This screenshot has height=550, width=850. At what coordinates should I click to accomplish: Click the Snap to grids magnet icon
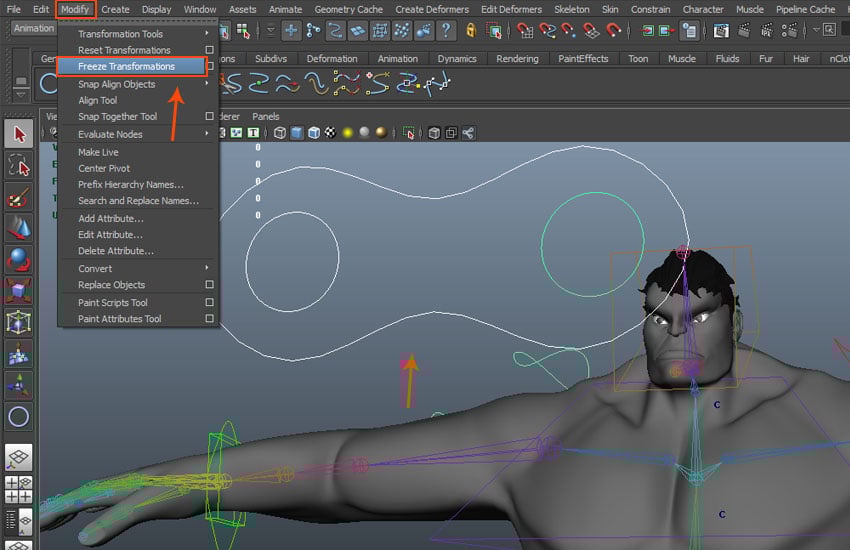point(526,30)
